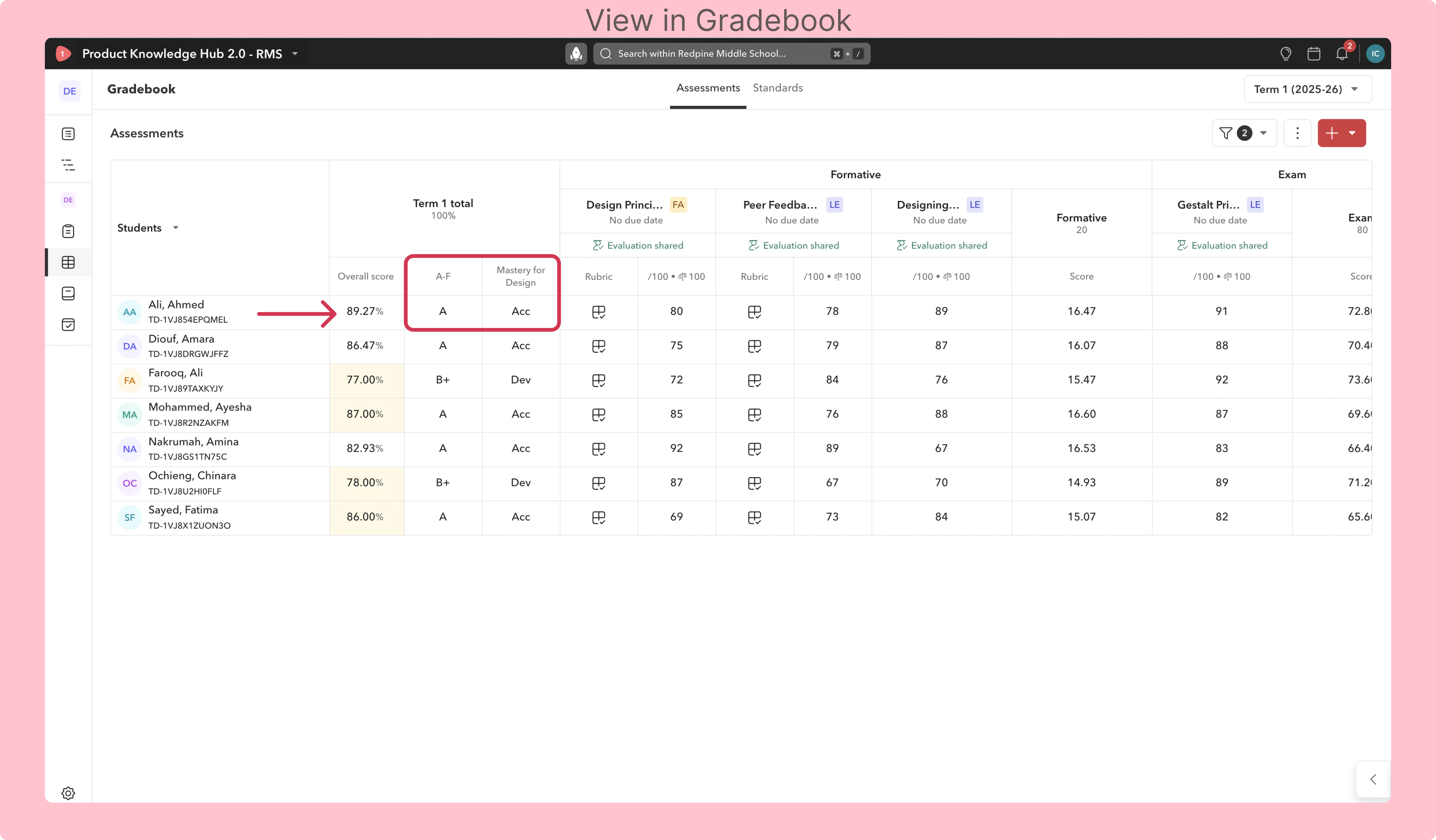1436x840 pixels.
Task: Open student Farooq, Ali
Action: click(x=176, y=373)
